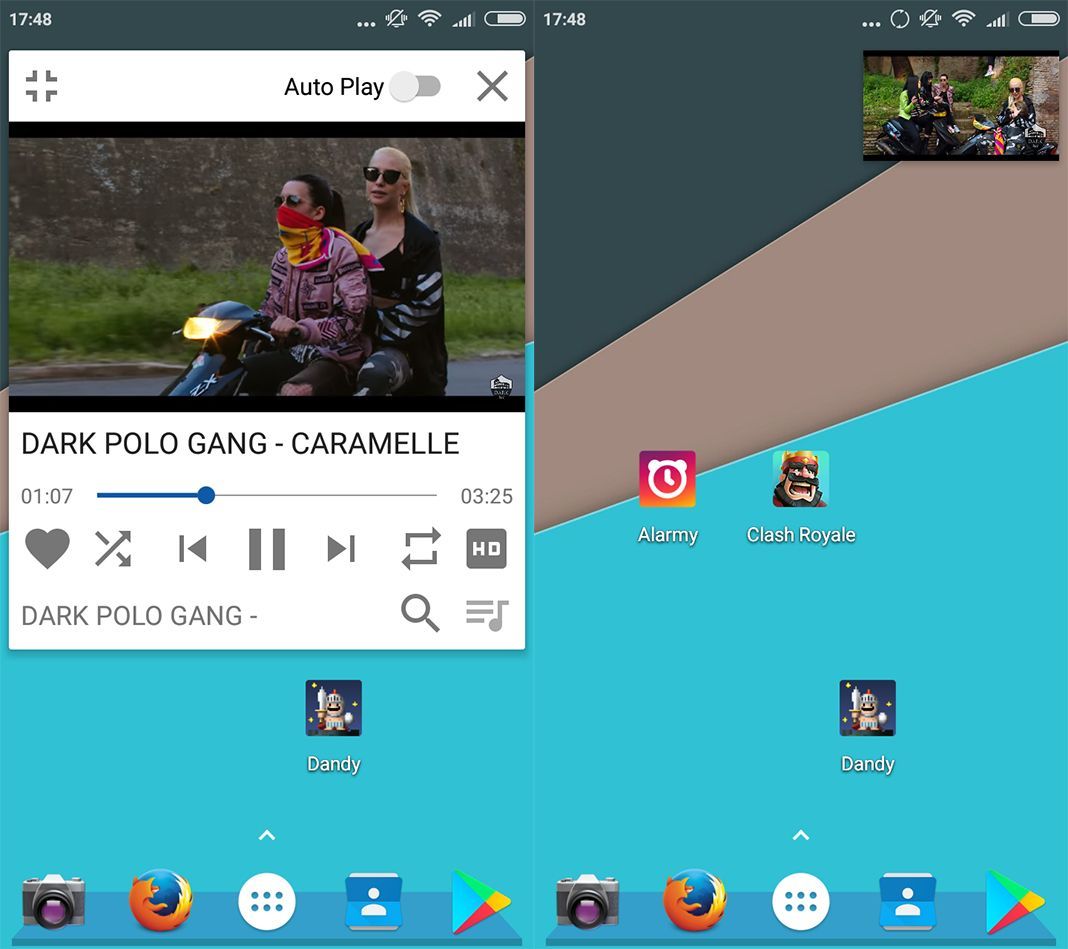Open the Dandy app on the right screen
The height and width of the screenshot is (949, 1068).
click(x=867, y=709)
